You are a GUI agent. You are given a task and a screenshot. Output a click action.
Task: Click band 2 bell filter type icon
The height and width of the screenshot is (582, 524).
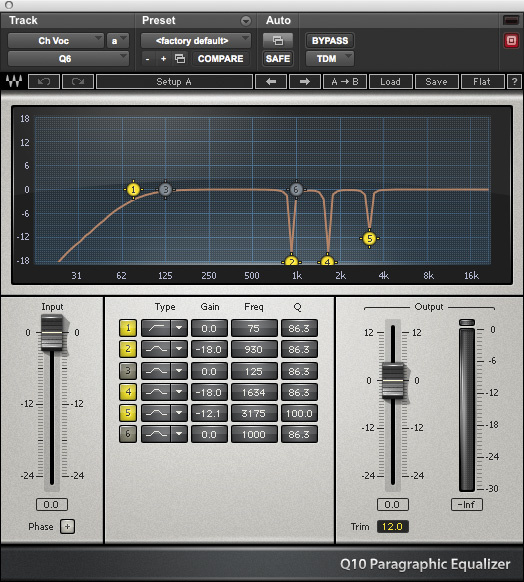[x=156, y=349]
